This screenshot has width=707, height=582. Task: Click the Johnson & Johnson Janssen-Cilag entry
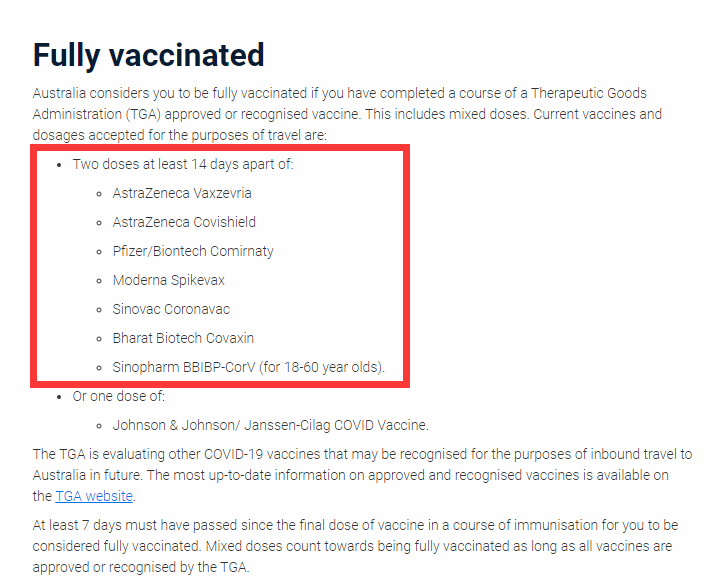pyautogui.click(x=271, y=425)
